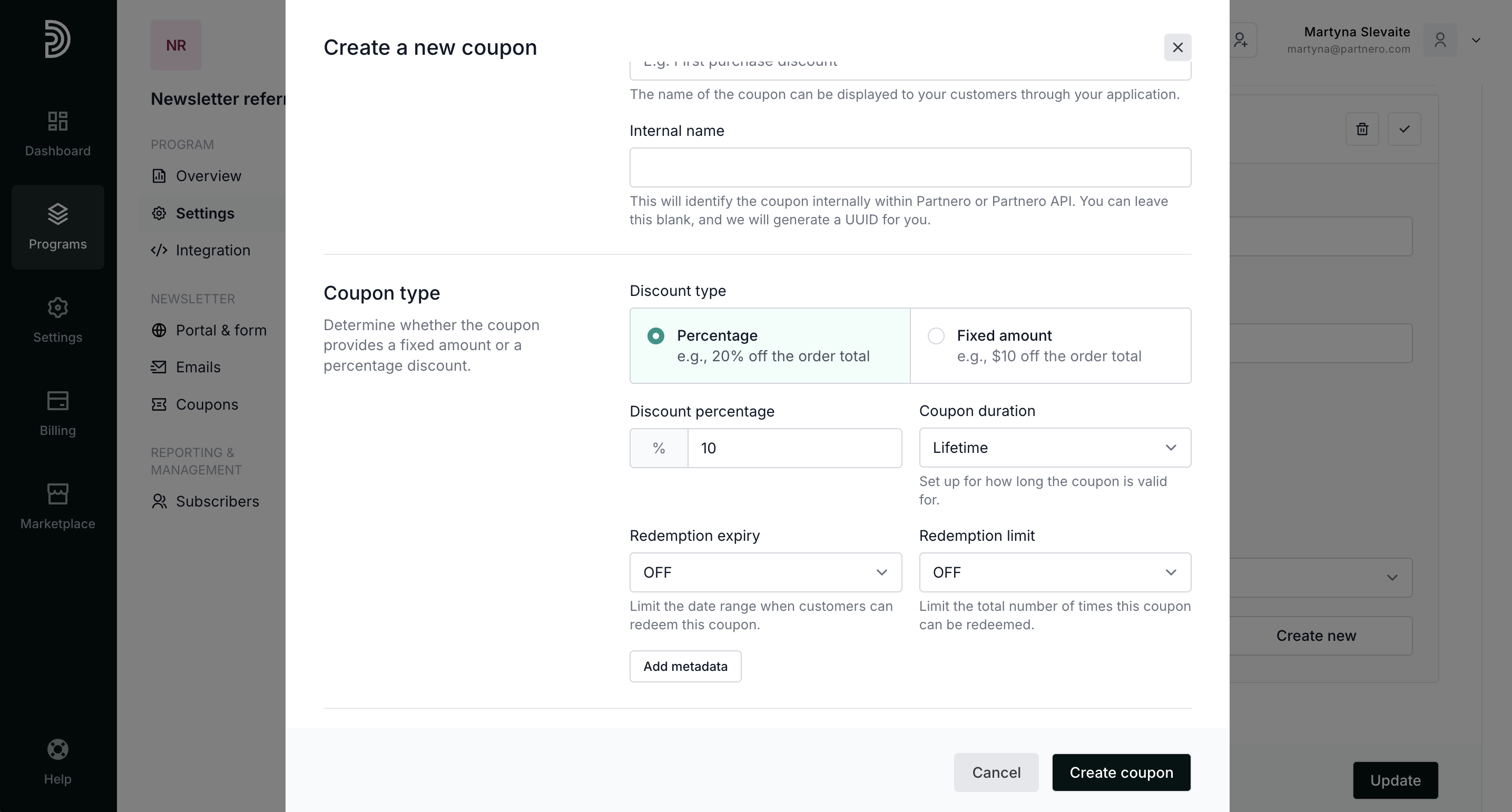Image resolution: width=1512 pixels, height=812 pixels.
Task: Open the Dashboard sidebar icon
Action: pos(57,122)
